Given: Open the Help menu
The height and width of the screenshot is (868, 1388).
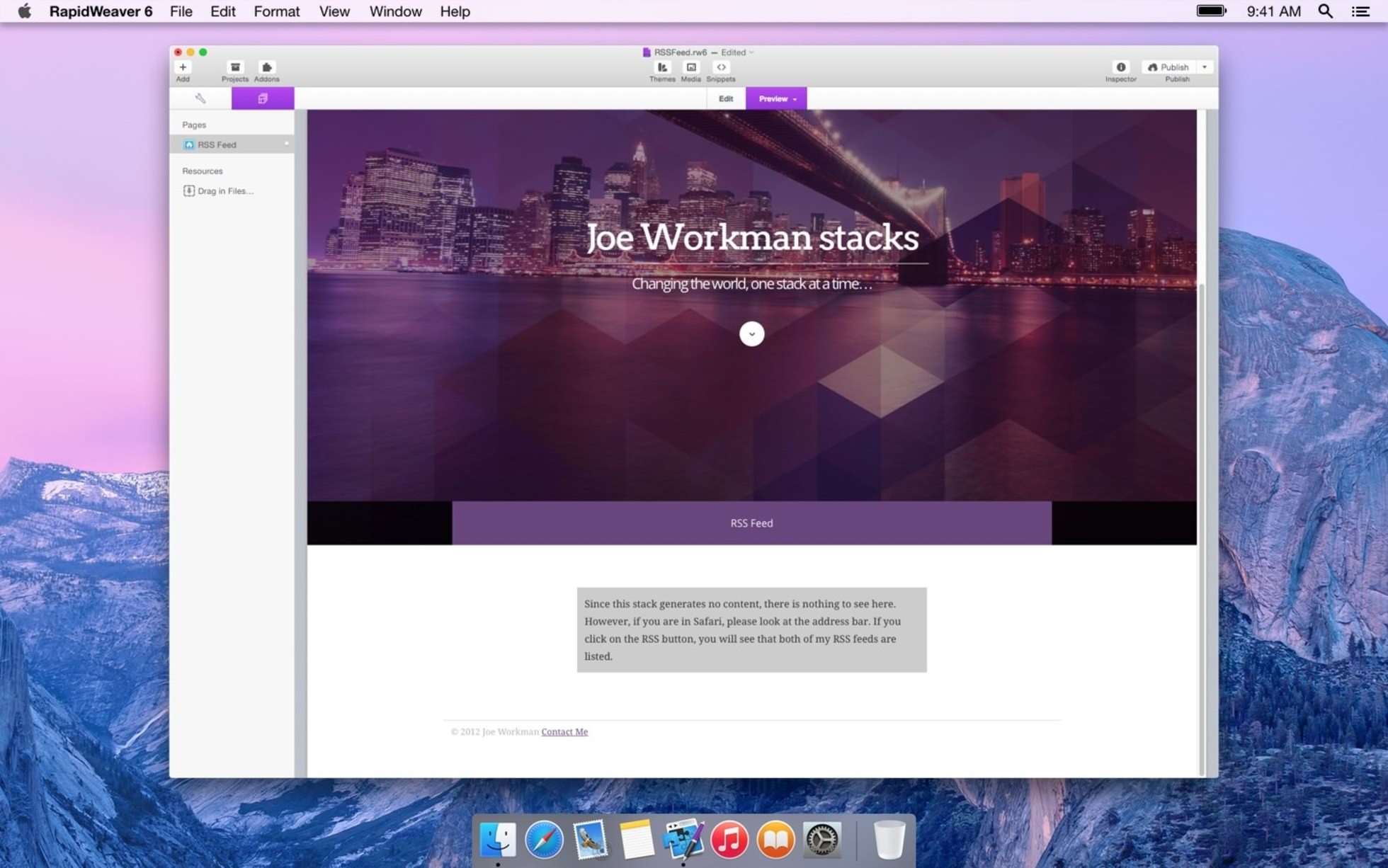Looking at the screenshot, I should click(x=455, y=11).
